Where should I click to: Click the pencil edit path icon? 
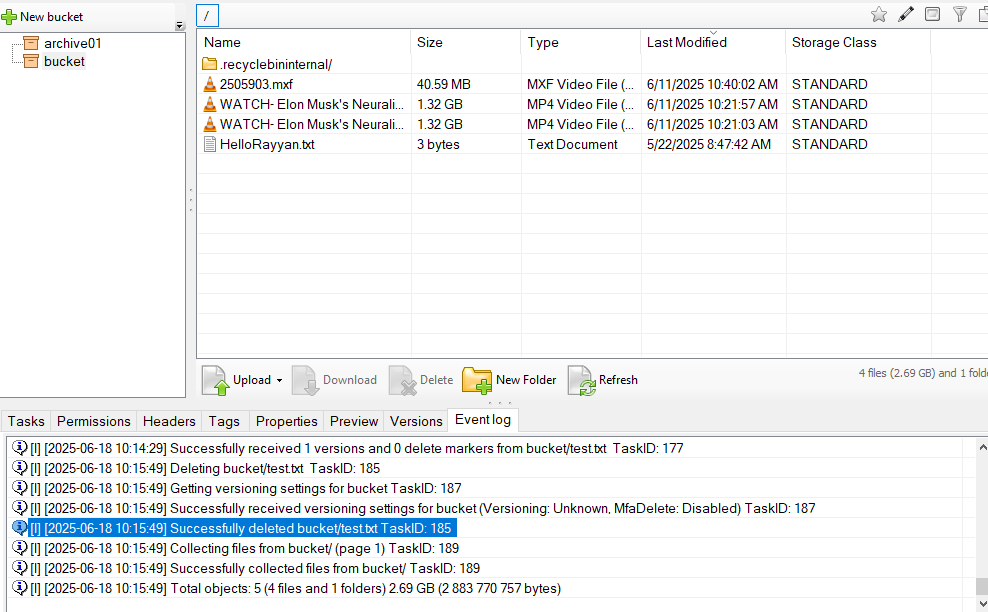click(x=906, y=14)
